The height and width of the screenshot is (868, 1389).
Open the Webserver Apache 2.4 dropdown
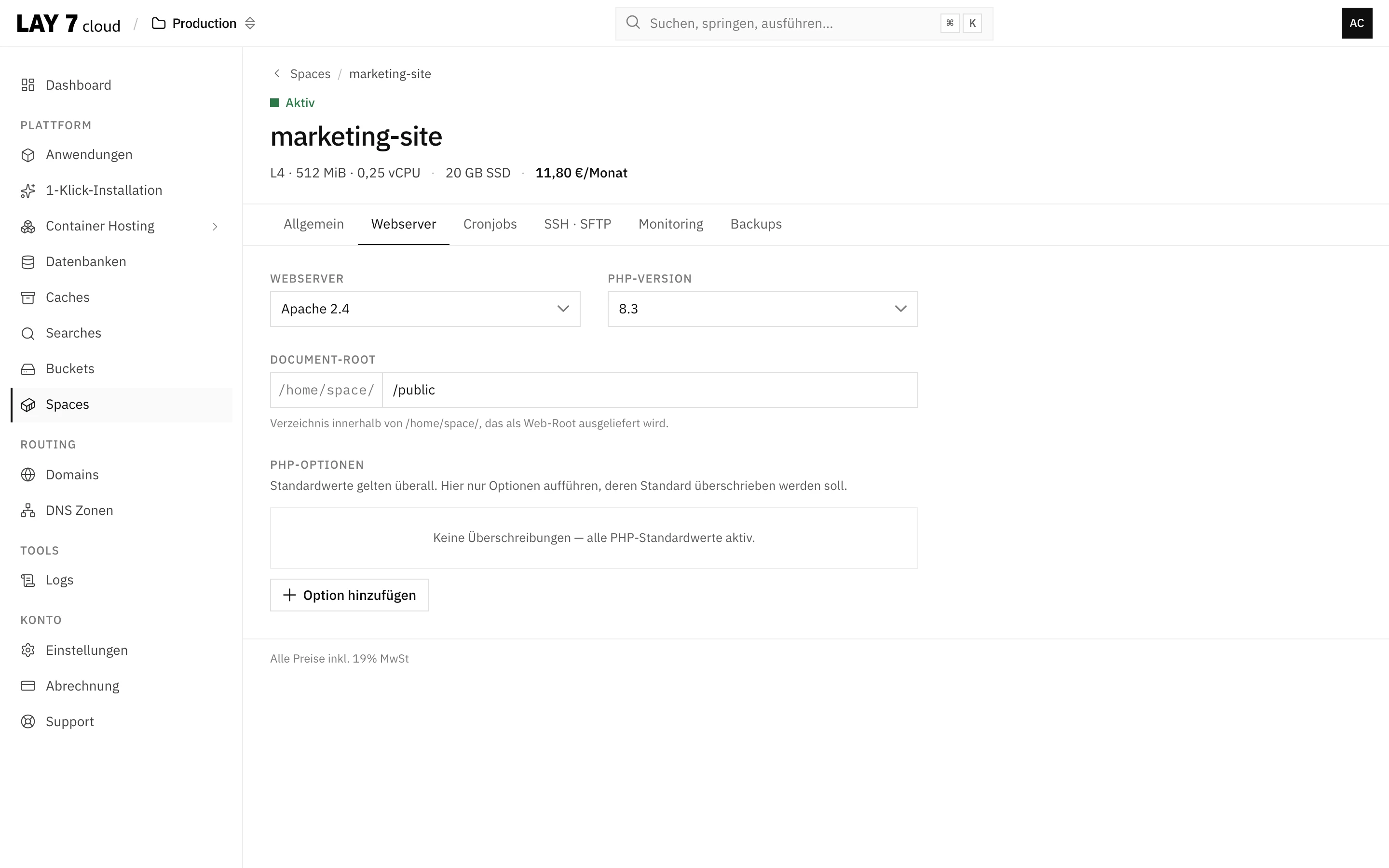pyautogui.click(x=425, y=309)
